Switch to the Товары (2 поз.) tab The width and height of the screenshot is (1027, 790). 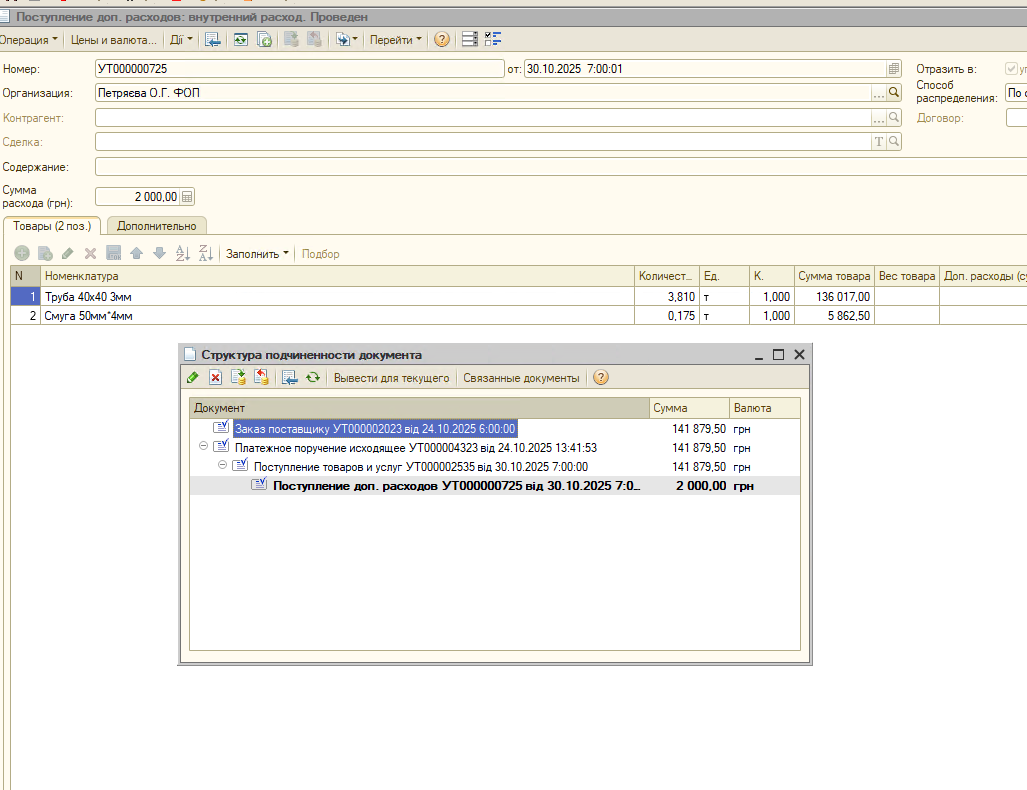click(52, 226)
